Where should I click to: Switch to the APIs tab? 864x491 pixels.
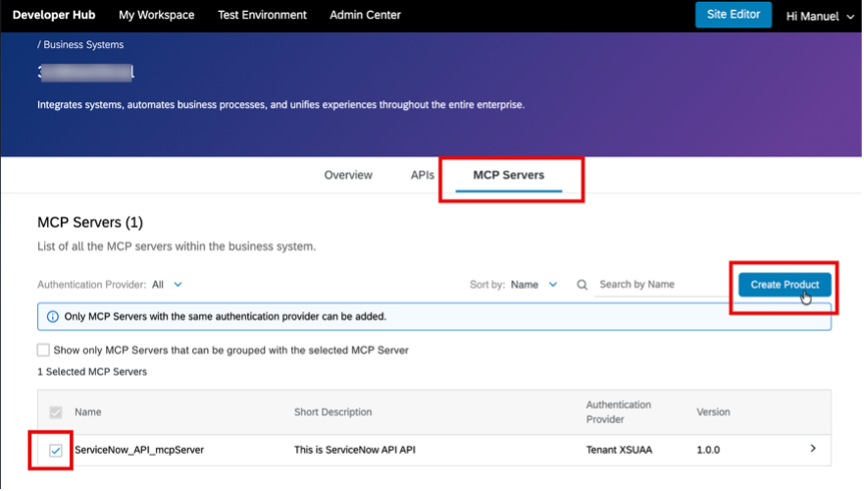tap(422, 175)
